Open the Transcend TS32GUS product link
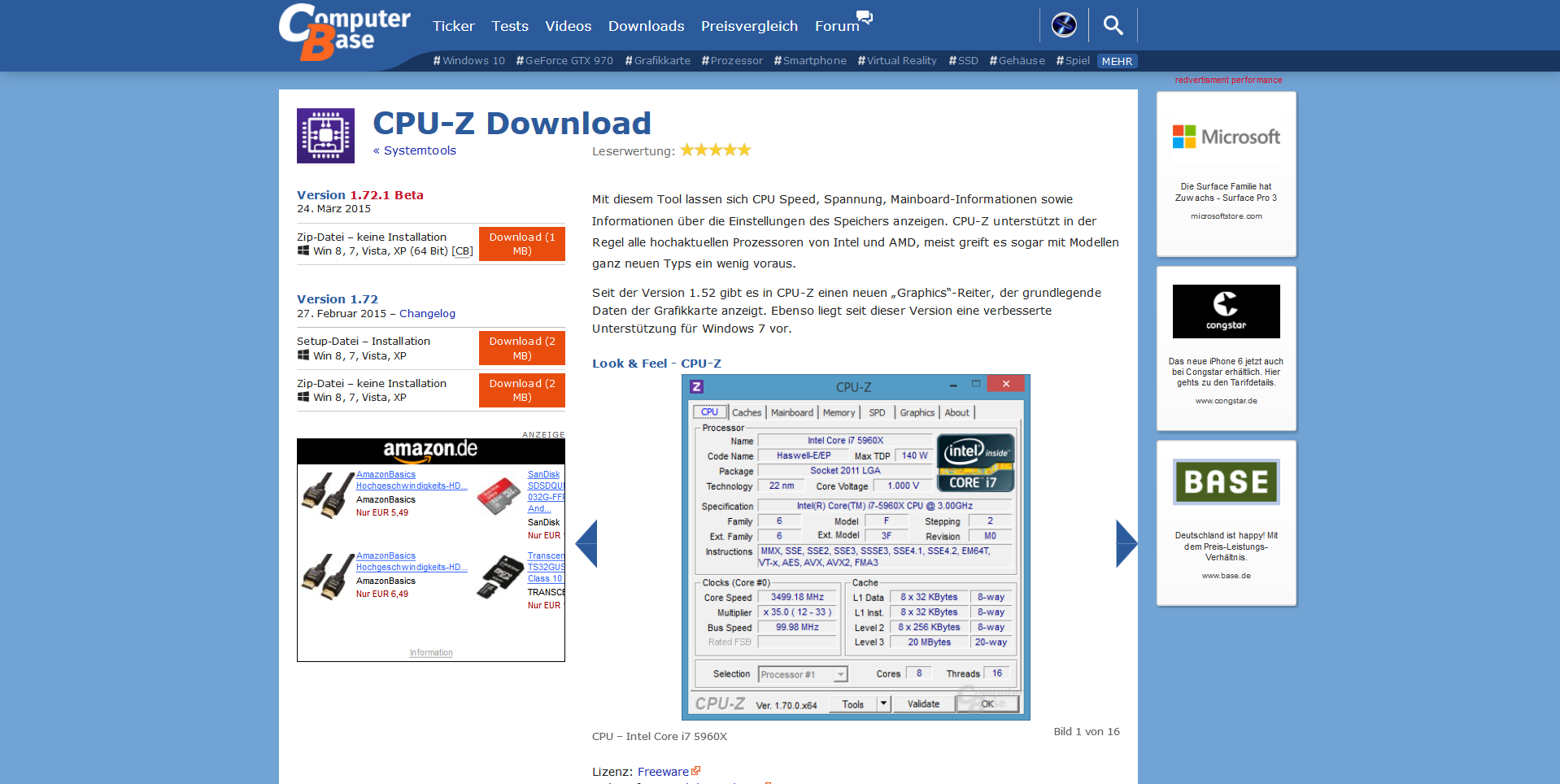The height and width of the screenshot is (784, 1560). pos(546,567)
